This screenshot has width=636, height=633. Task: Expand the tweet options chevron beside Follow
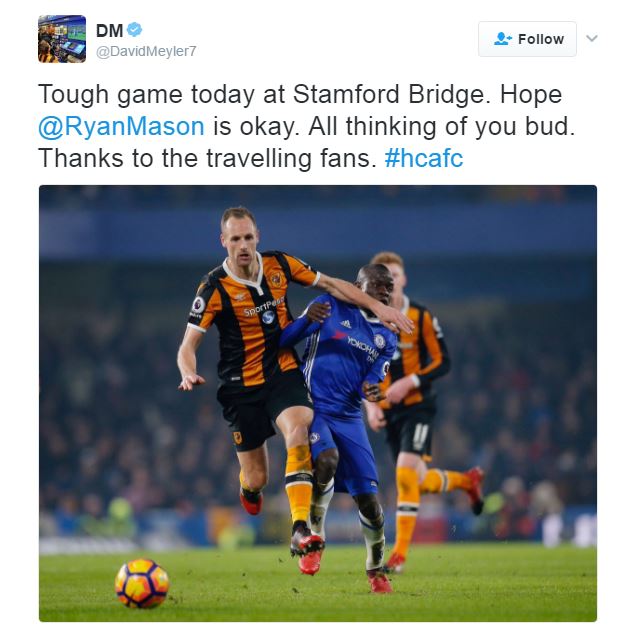pyautogui.click(x=592, y=39)
